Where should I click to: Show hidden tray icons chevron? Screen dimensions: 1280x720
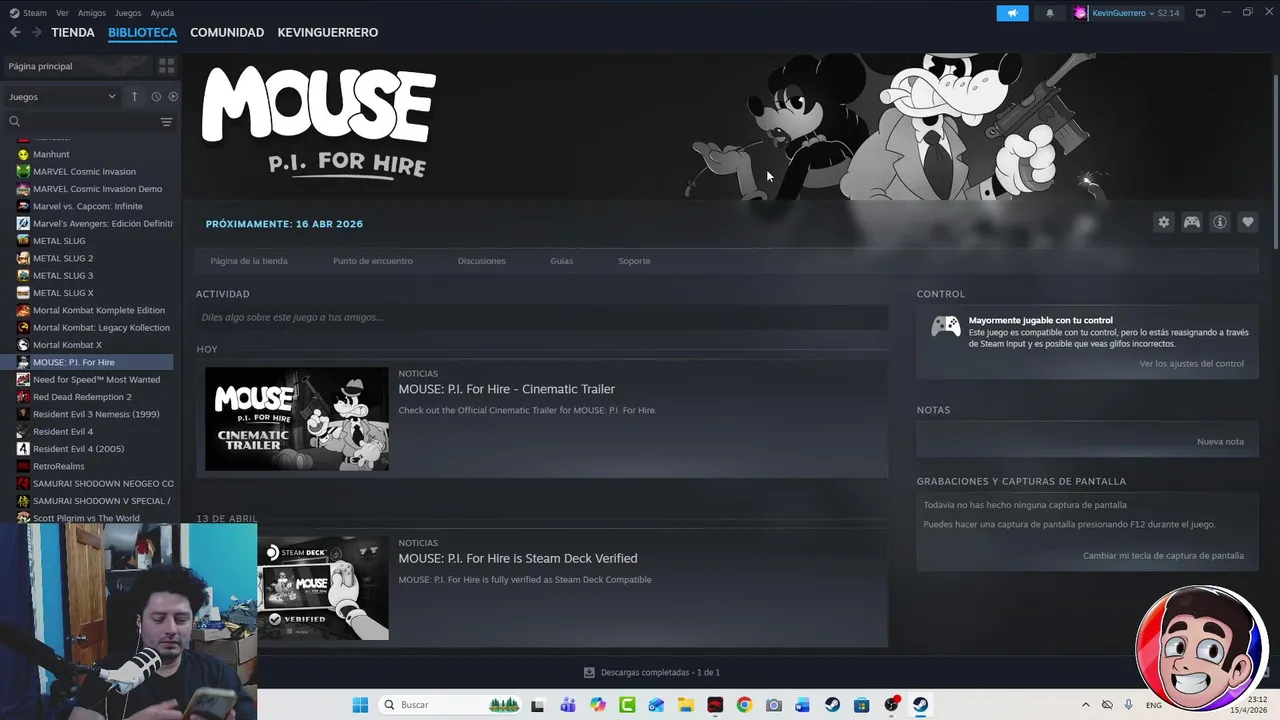click(x=1086, y=705)
